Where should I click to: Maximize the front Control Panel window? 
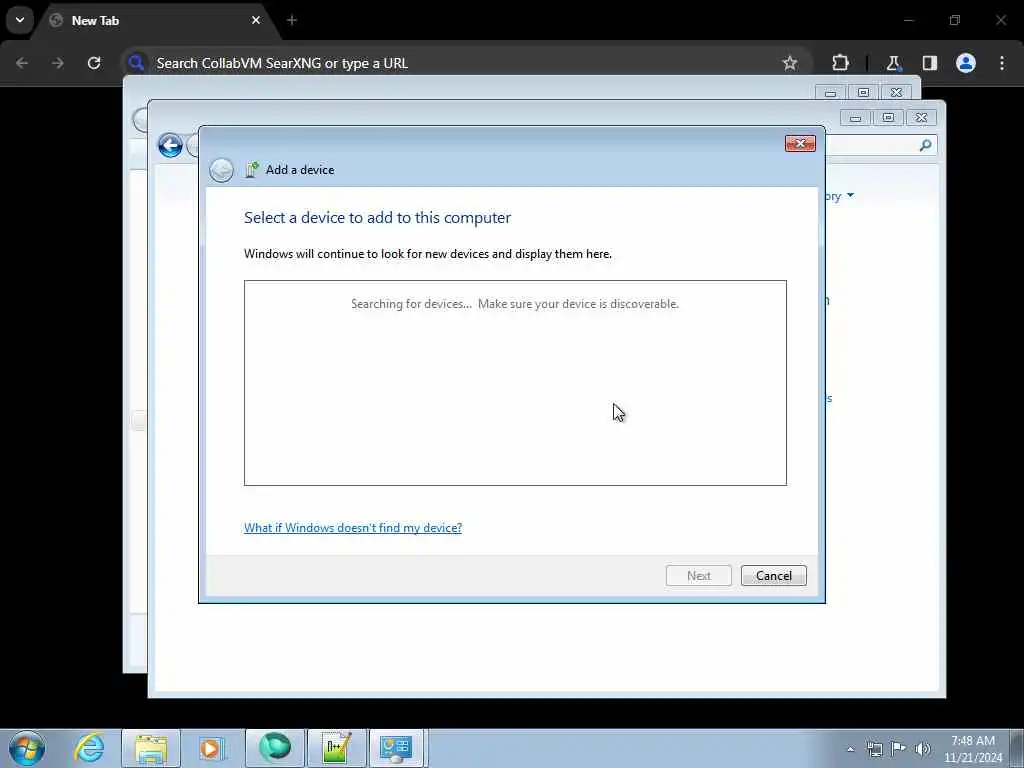click(888, 118)
